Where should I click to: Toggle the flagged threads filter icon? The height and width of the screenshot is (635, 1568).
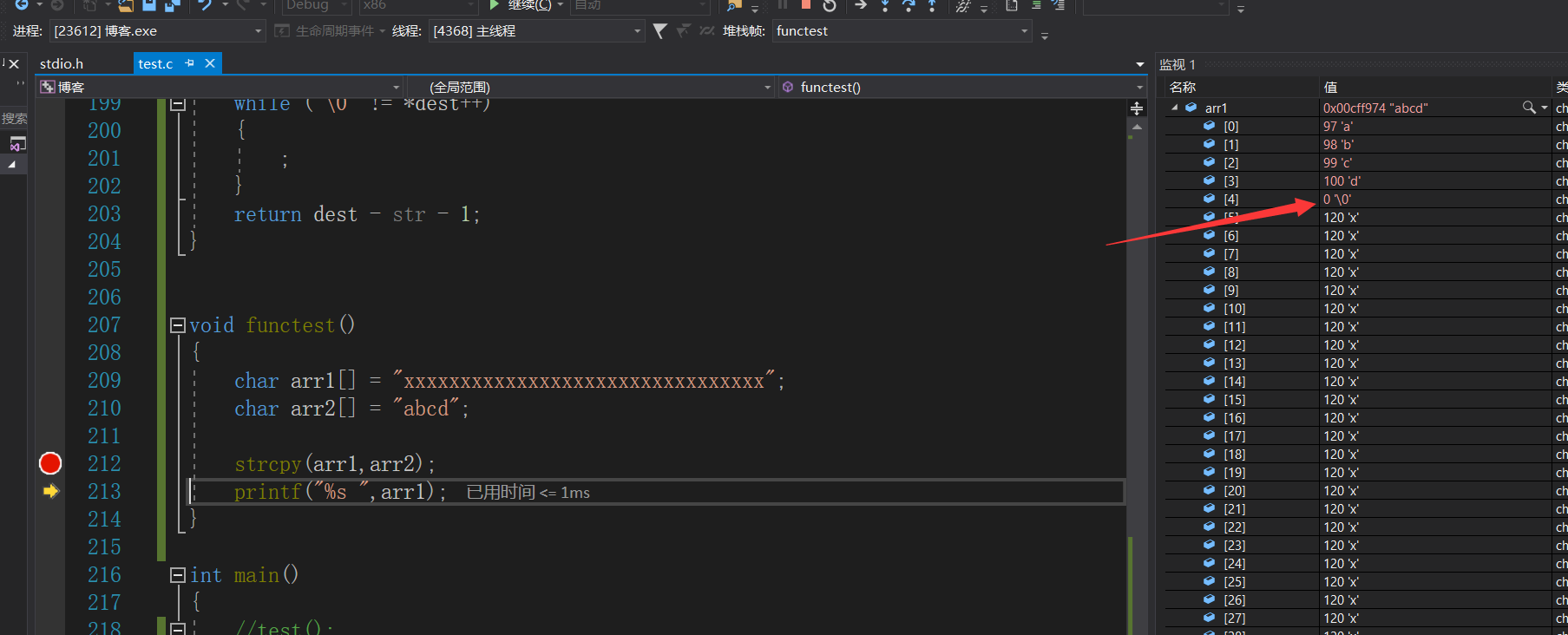click(660, 31)
